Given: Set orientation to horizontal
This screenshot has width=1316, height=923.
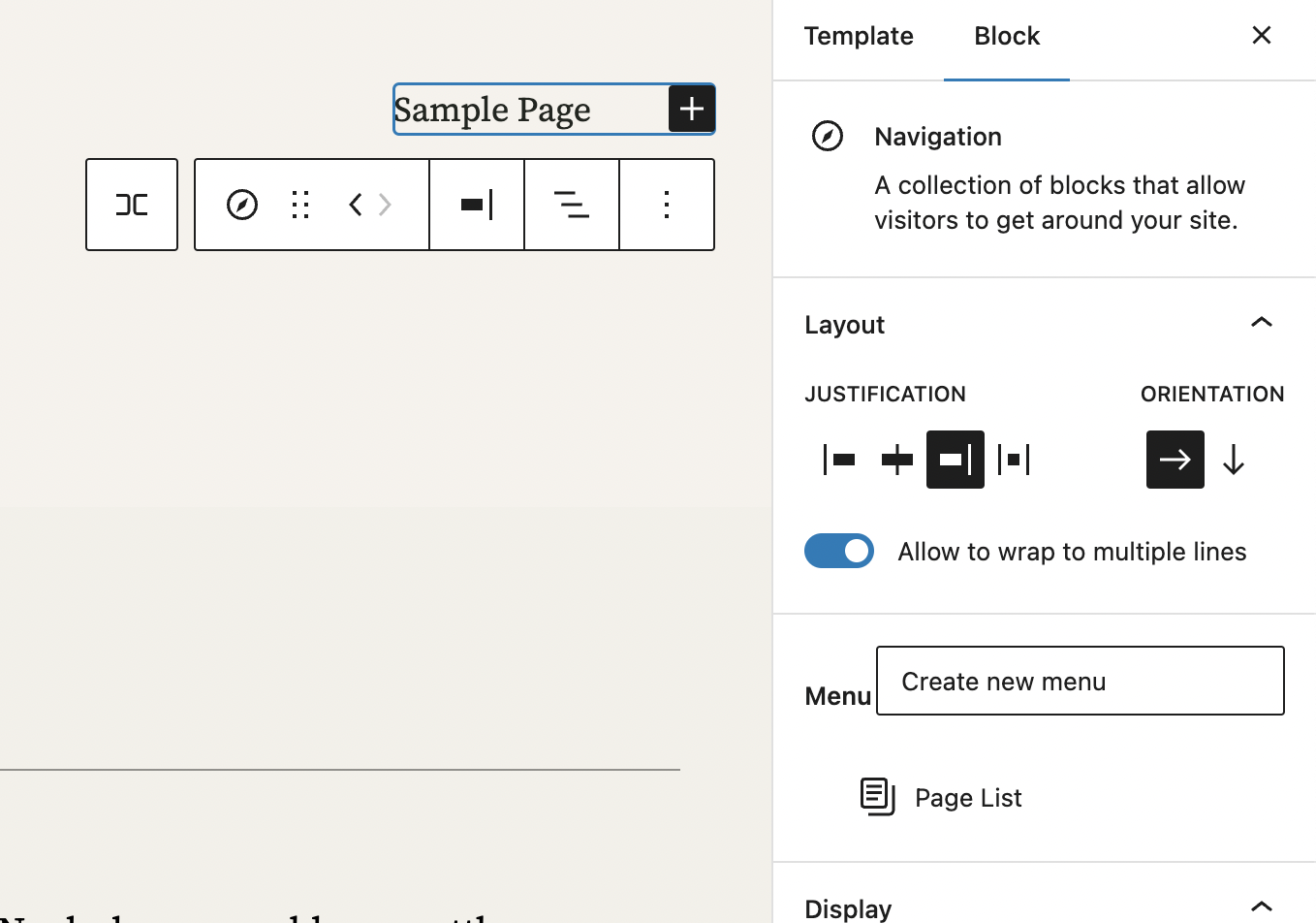Looking at the screenshot, I should coord(1175,460).
